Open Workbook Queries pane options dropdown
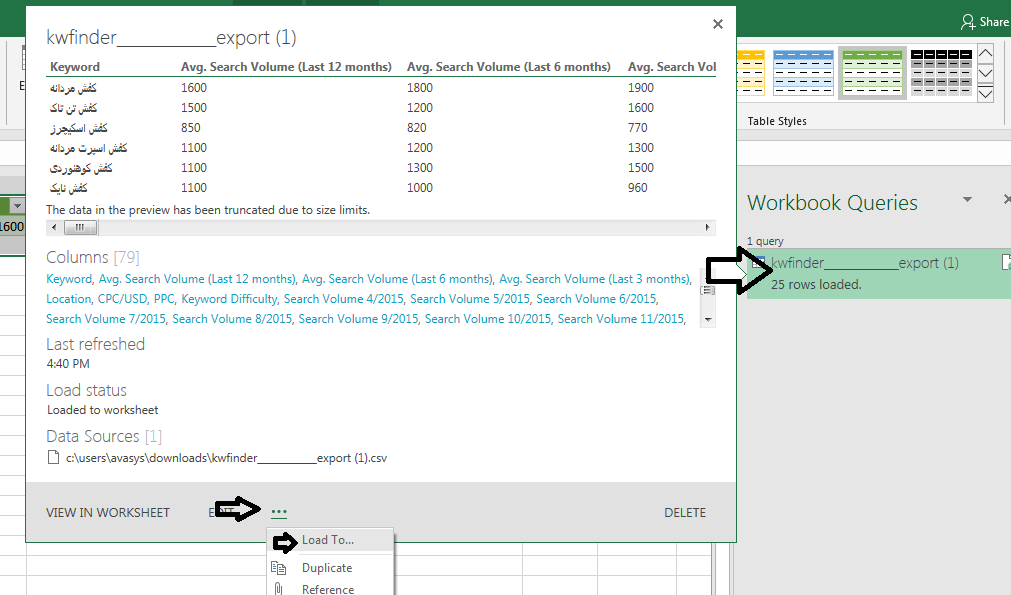The height and width of the screenshot is (595, 1011). [x=967, y=200]
